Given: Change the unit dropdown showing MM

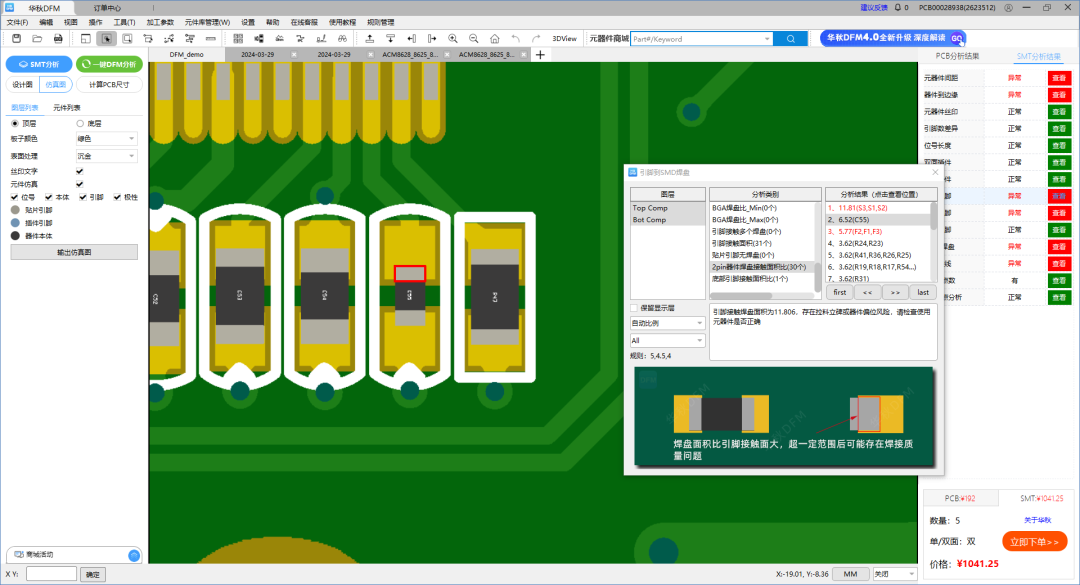Looking at the screenshot, I should pos(850,573).
